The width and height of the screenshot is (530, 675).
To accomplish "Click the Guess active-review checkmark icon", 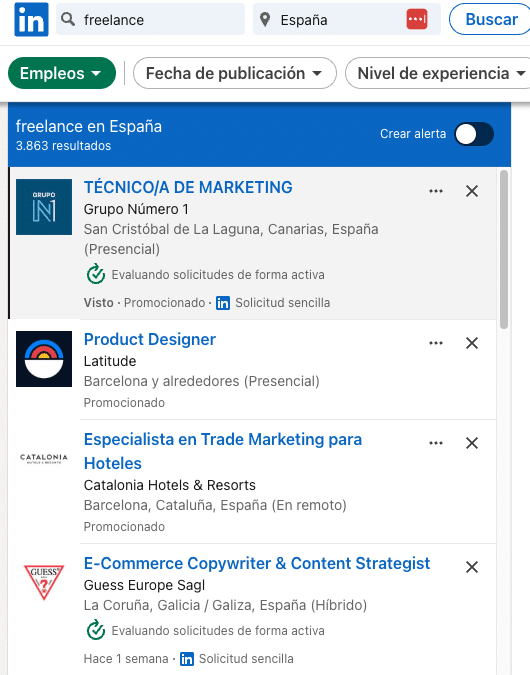I will coord(96,630).
